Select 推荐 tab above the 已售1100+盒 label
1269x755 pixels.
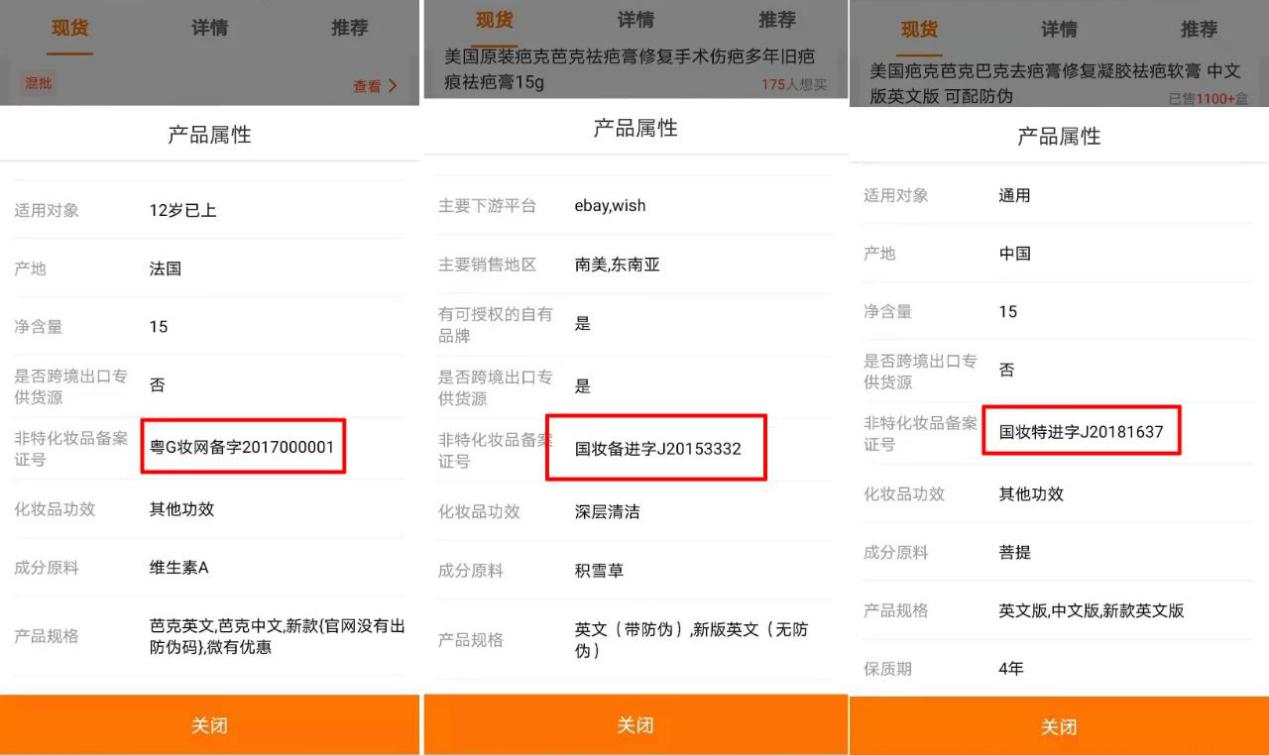[x=1199, y=29]
